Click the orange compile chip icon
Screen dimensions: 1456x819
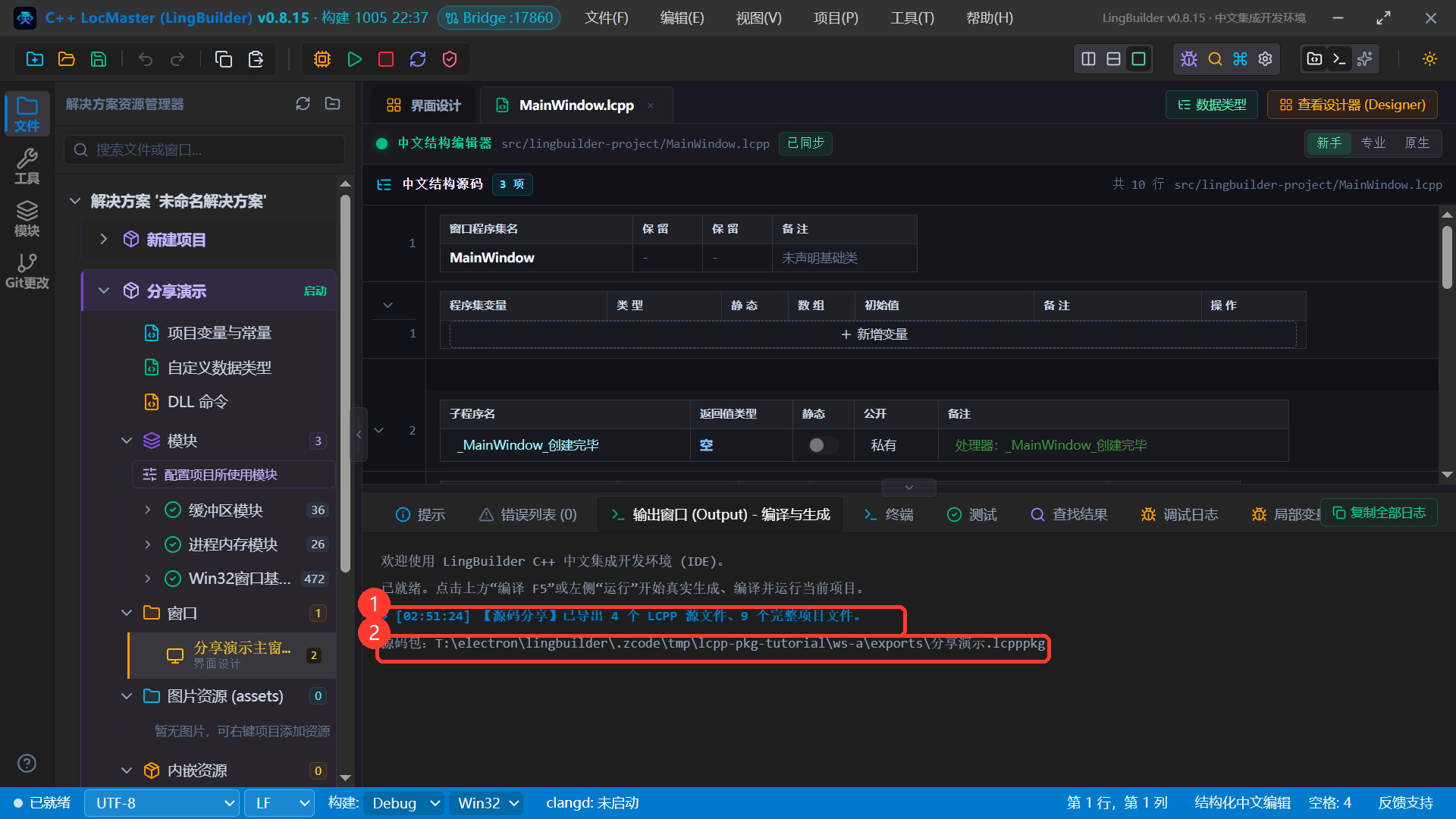322,59
